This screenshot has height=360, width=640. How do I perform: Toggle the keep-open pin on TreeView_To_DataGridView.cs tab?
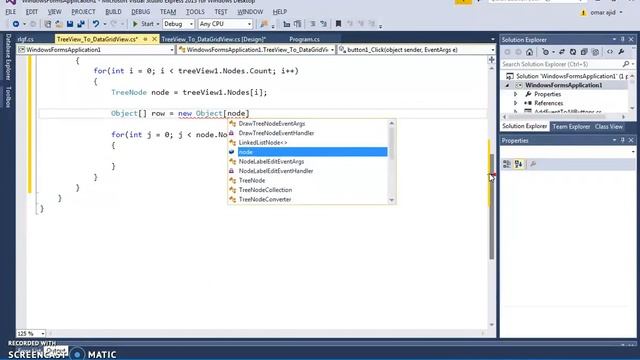click(145, 39)
